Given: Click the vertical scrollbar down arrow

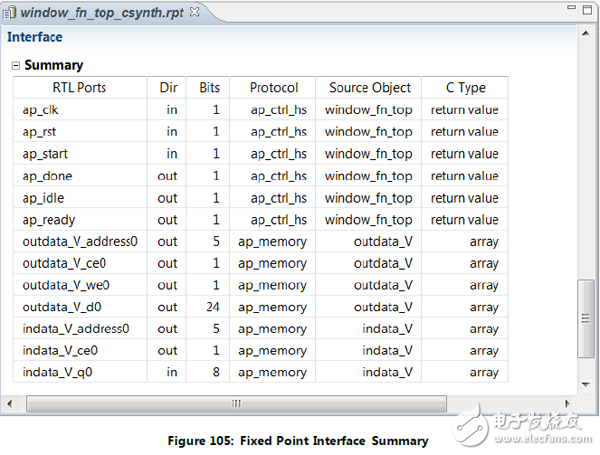Looking at the screenshot, I should [x=587, y=386].
